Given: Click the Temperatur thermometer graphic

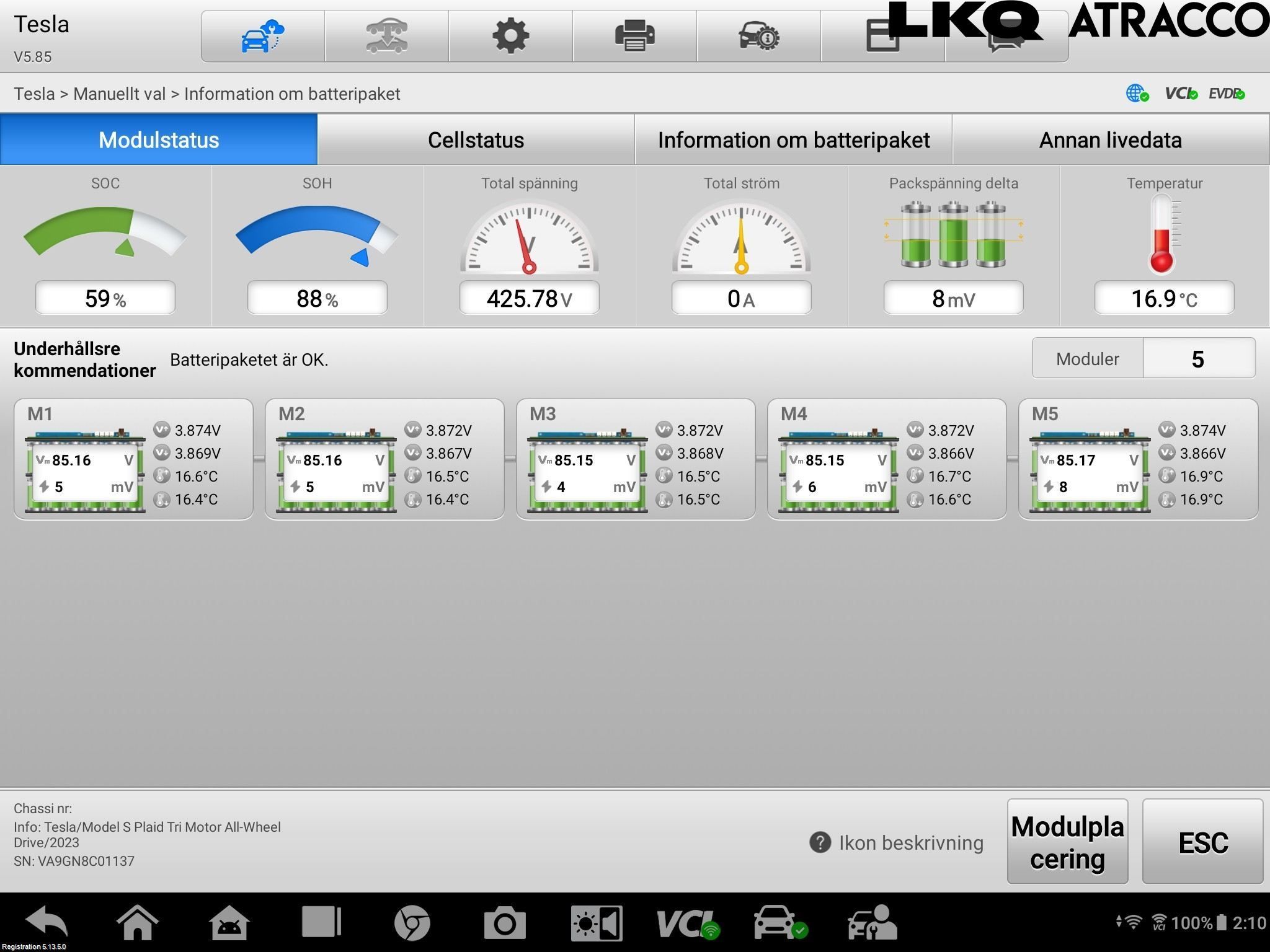Looking at the screenshot, I should pyautogui.click(x=1164, y=234).
